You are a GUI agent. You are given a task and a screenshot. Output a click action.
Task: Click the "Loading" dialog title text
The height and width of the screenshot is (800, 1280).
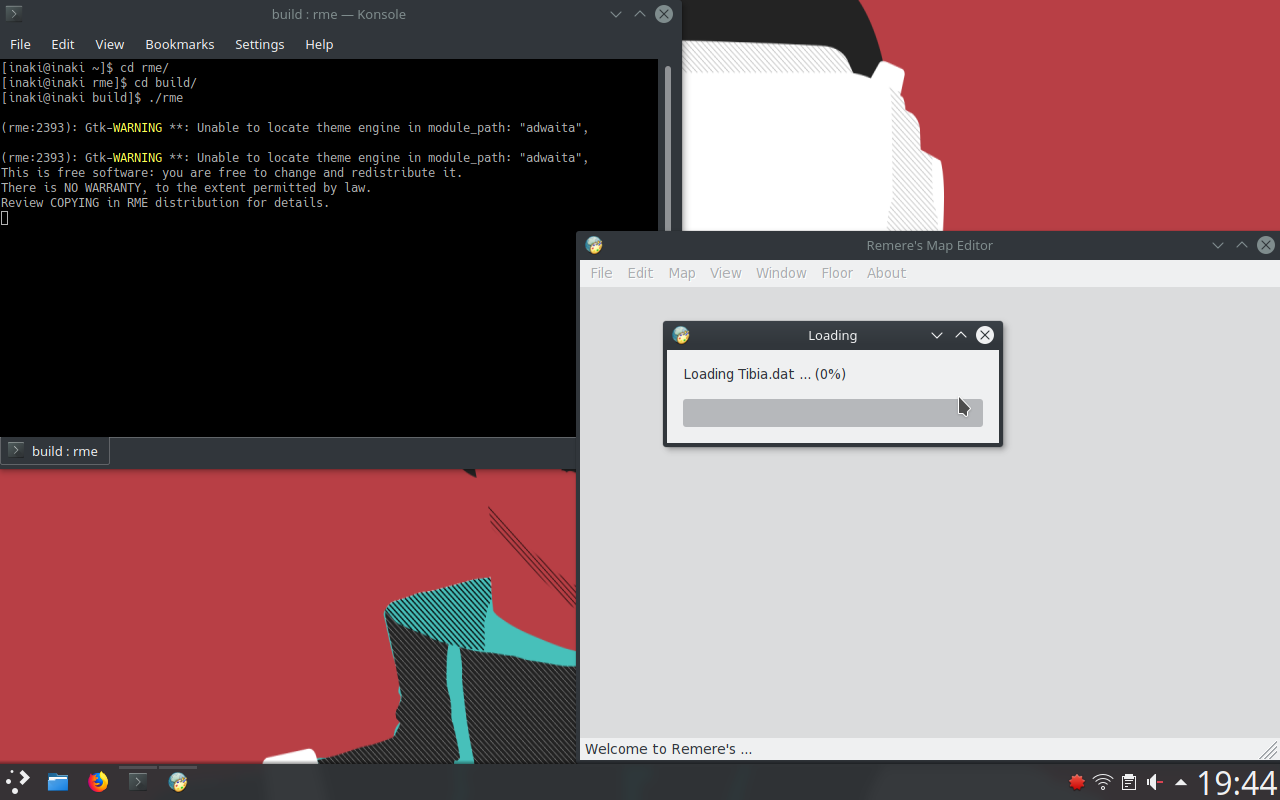833,335
